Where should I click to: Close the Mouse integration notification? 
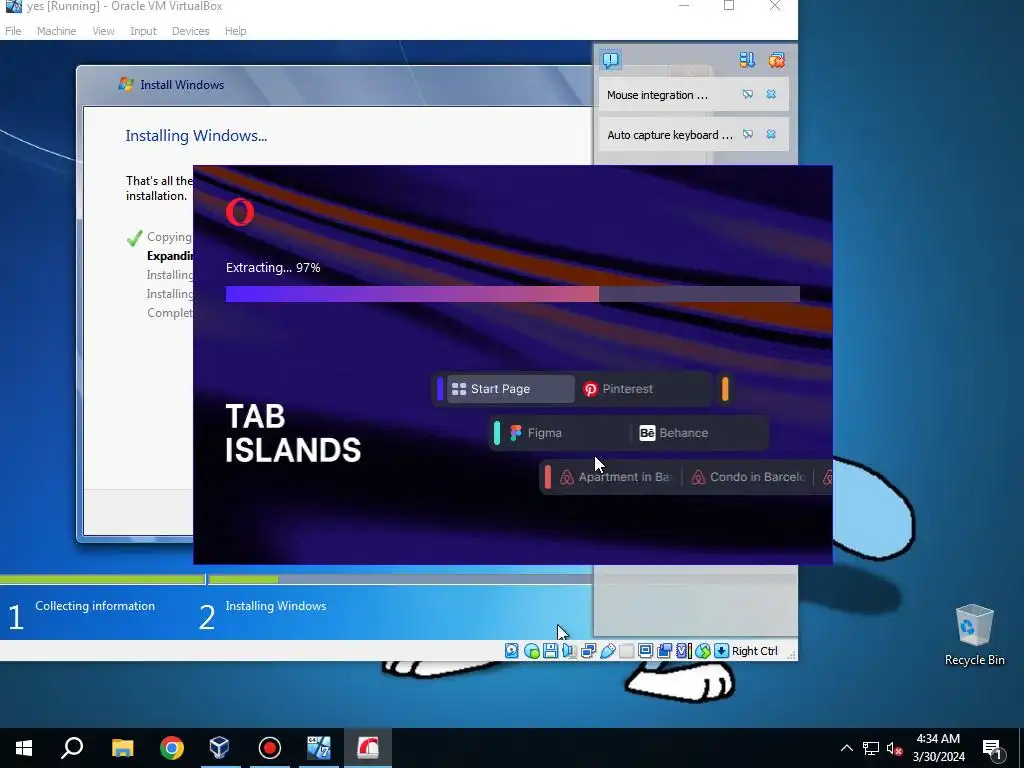(x=771, y=95)
